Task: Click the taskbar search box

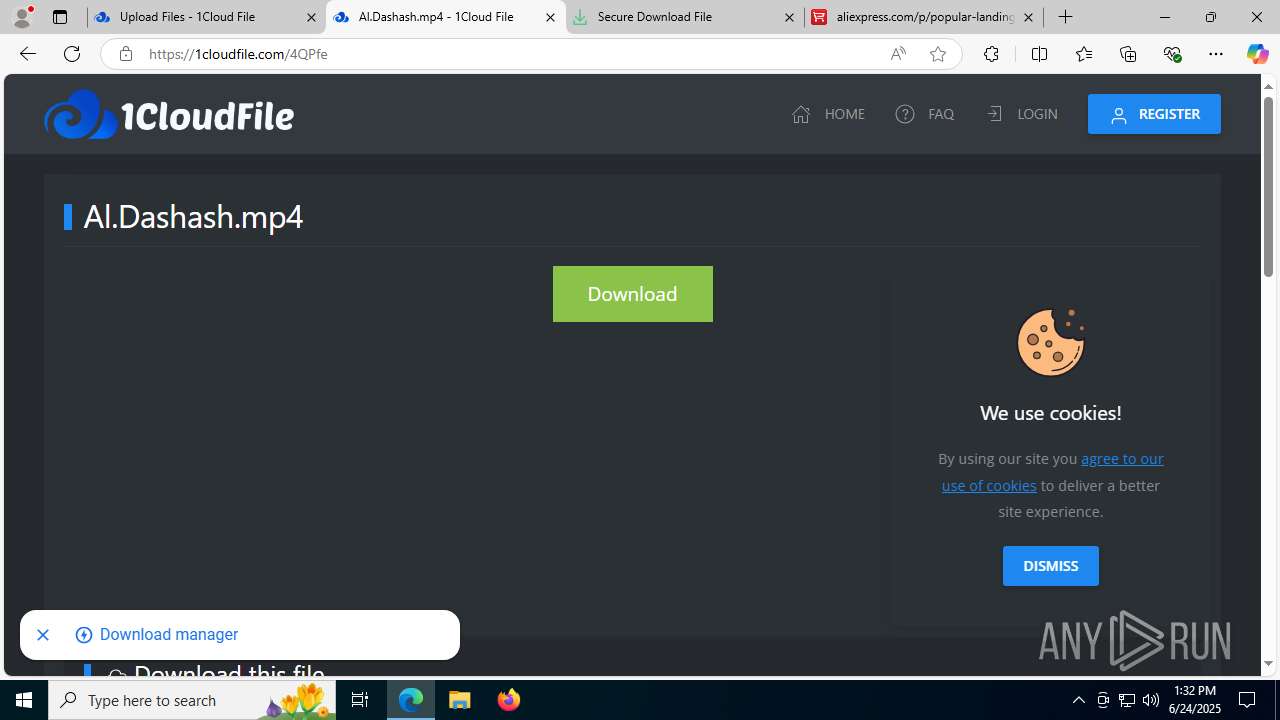Action: tap(192, 700)
